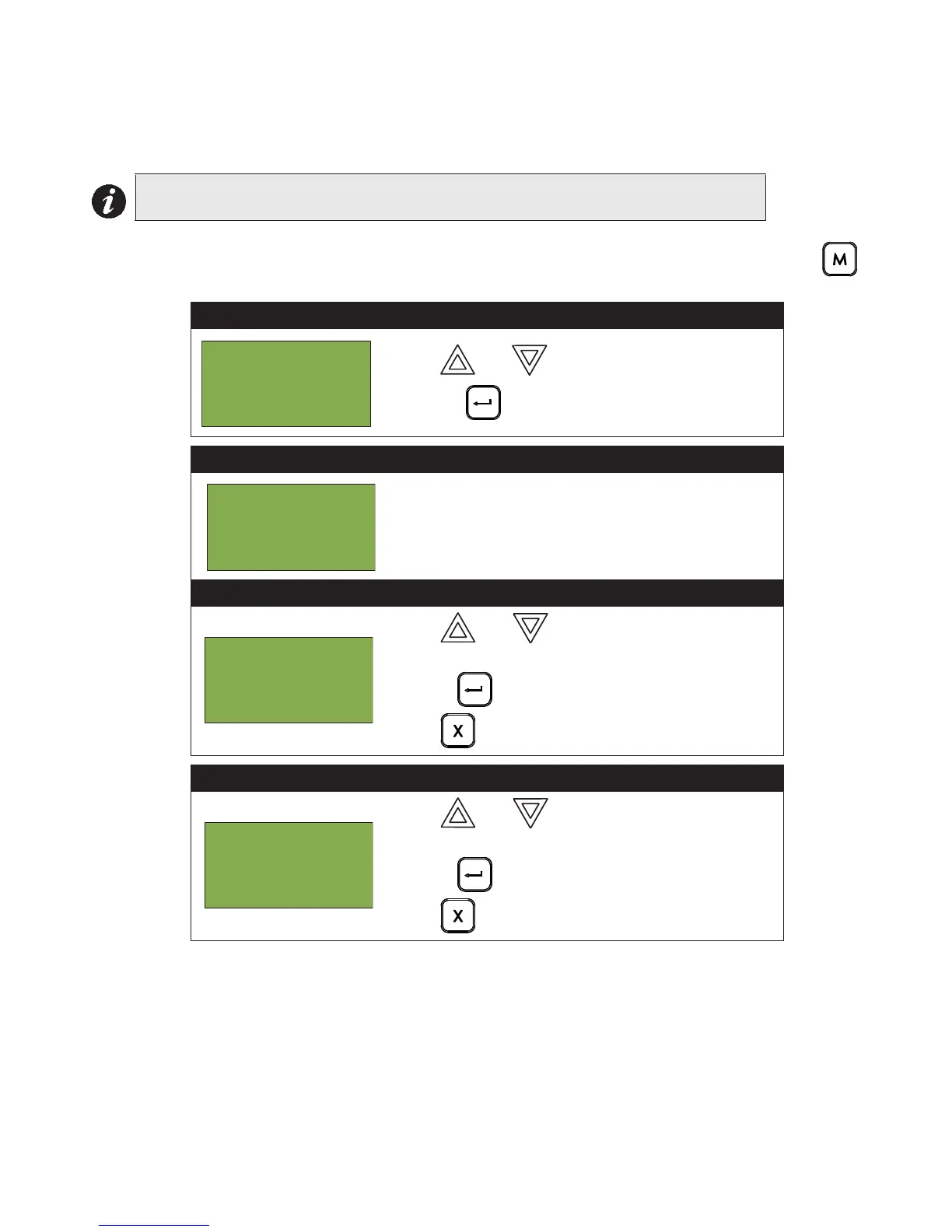Click the topmost black section header bar

[x=487, y=316]
